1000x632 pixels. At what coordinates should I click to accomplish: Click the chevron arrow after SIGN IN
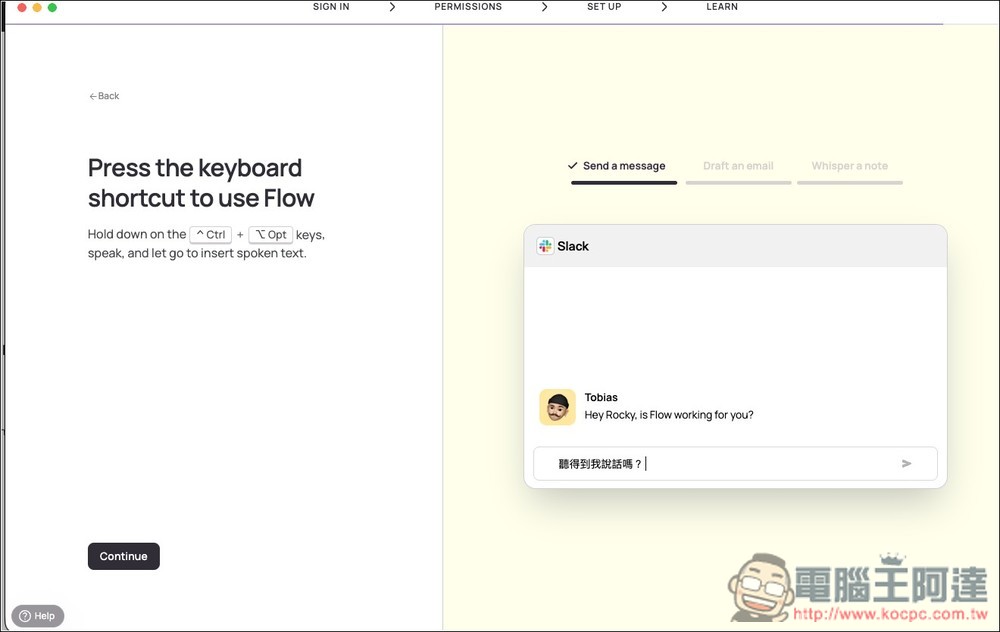pos(392,7)
